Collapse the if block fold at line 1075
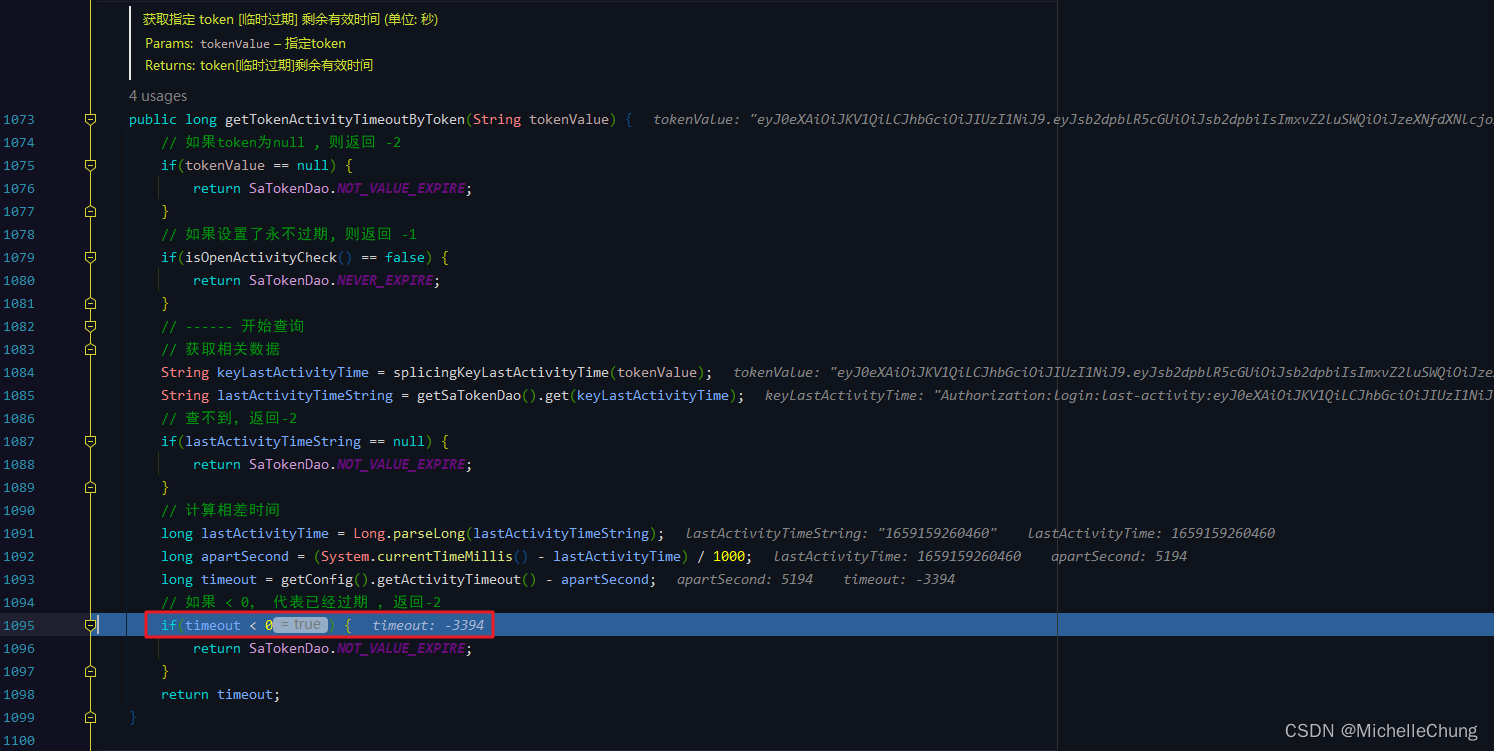 [x=90, y=165]
